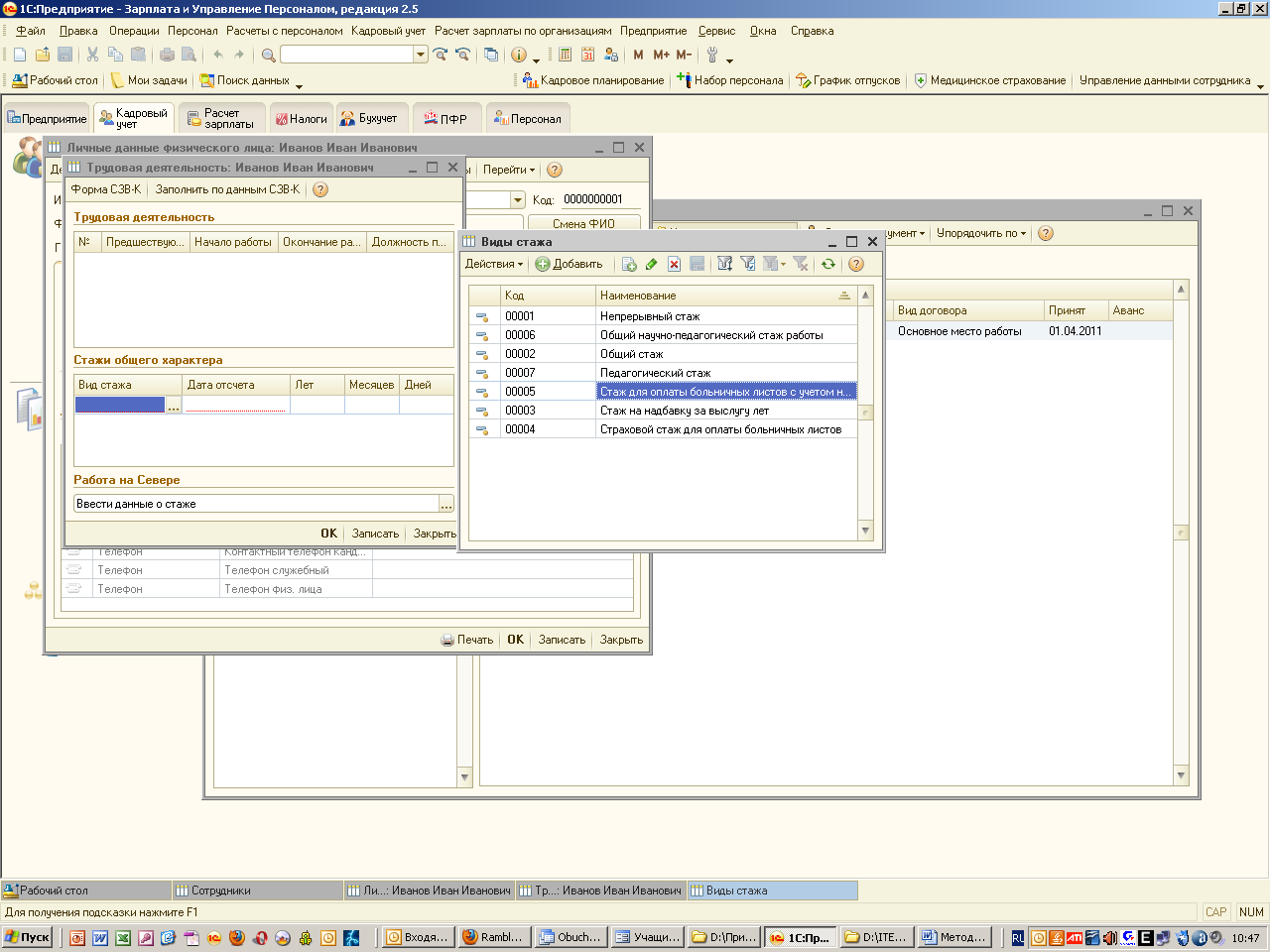Open the Действия dropdown in Виды стажа

click(494, 264)
